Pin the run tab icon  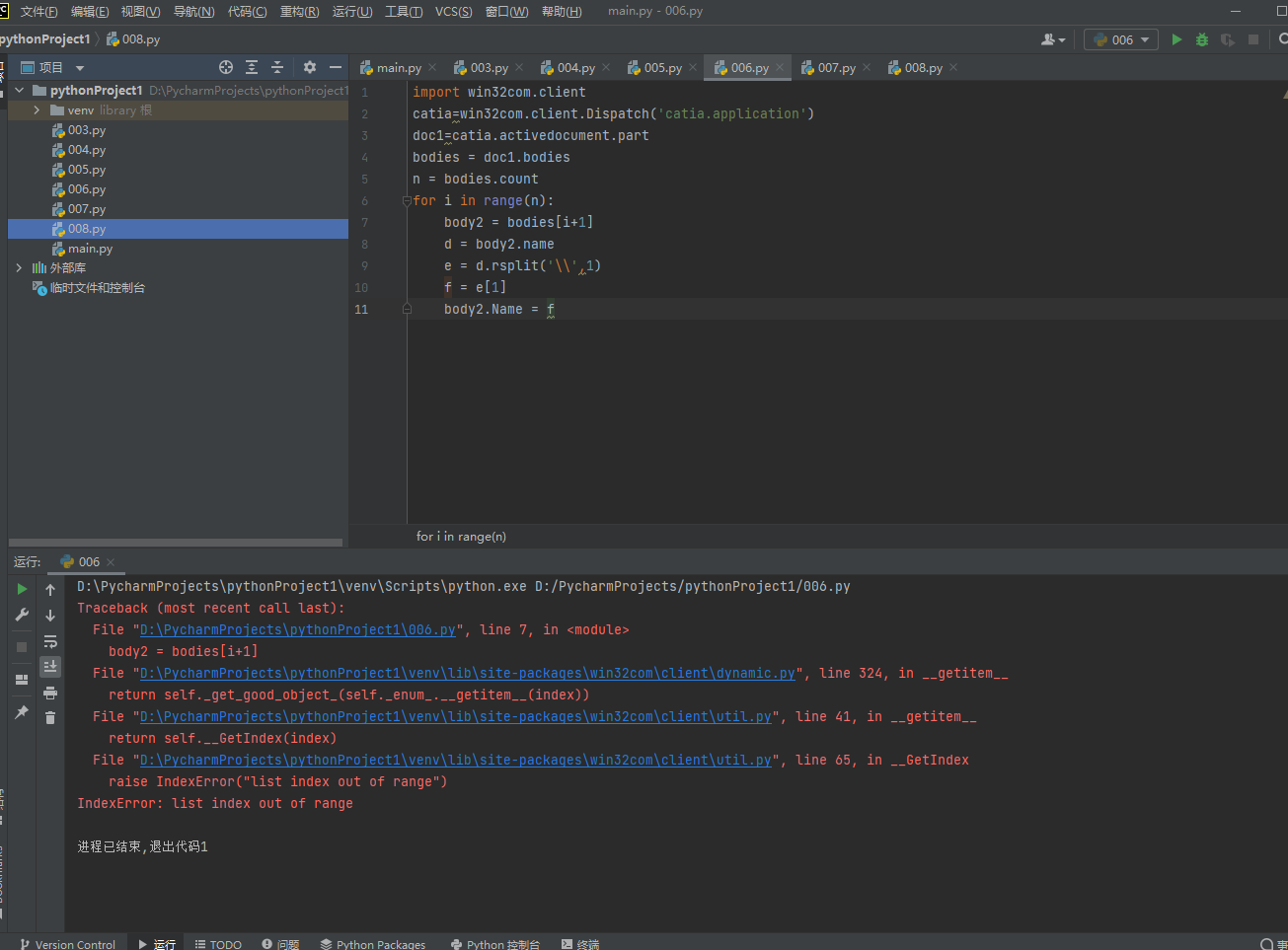pos(22,711)
